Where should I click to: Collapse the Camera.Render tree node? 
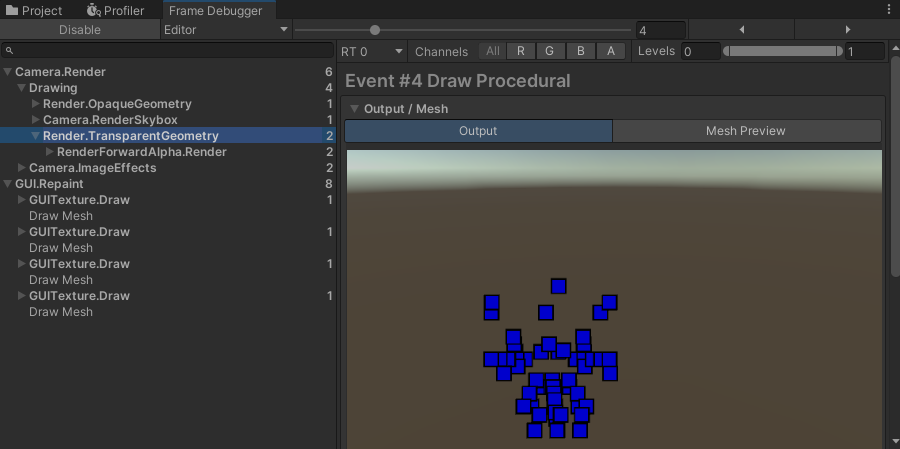pos(7,72)
